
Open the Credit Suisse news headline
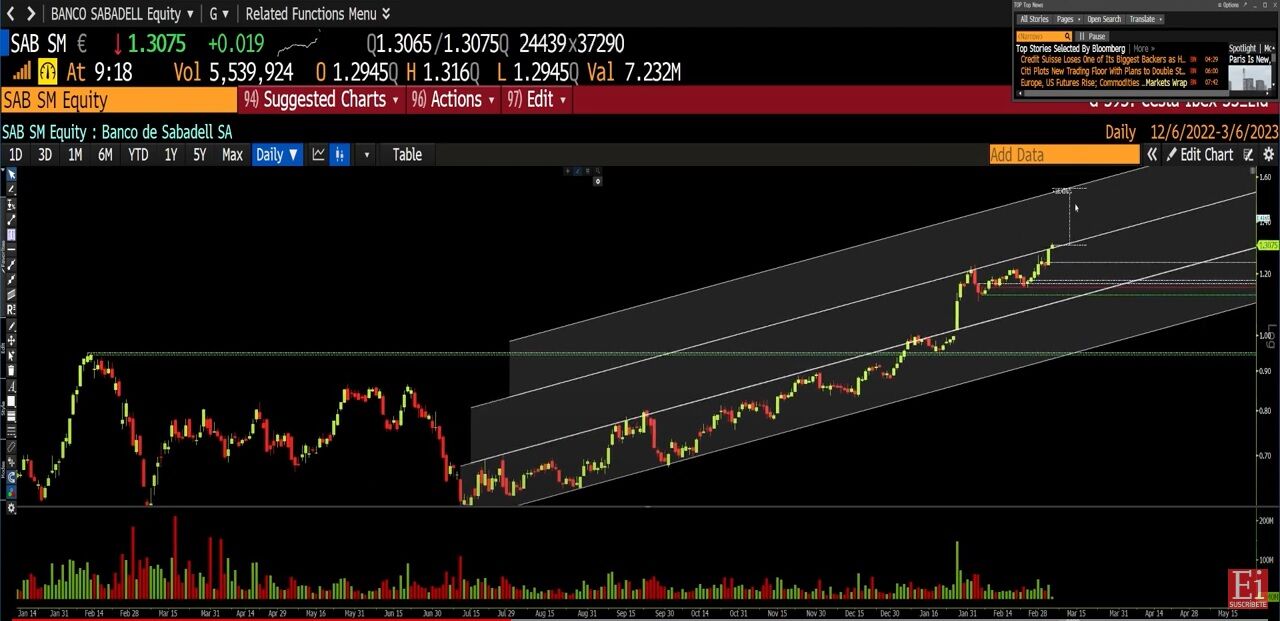coord(1102,59)
